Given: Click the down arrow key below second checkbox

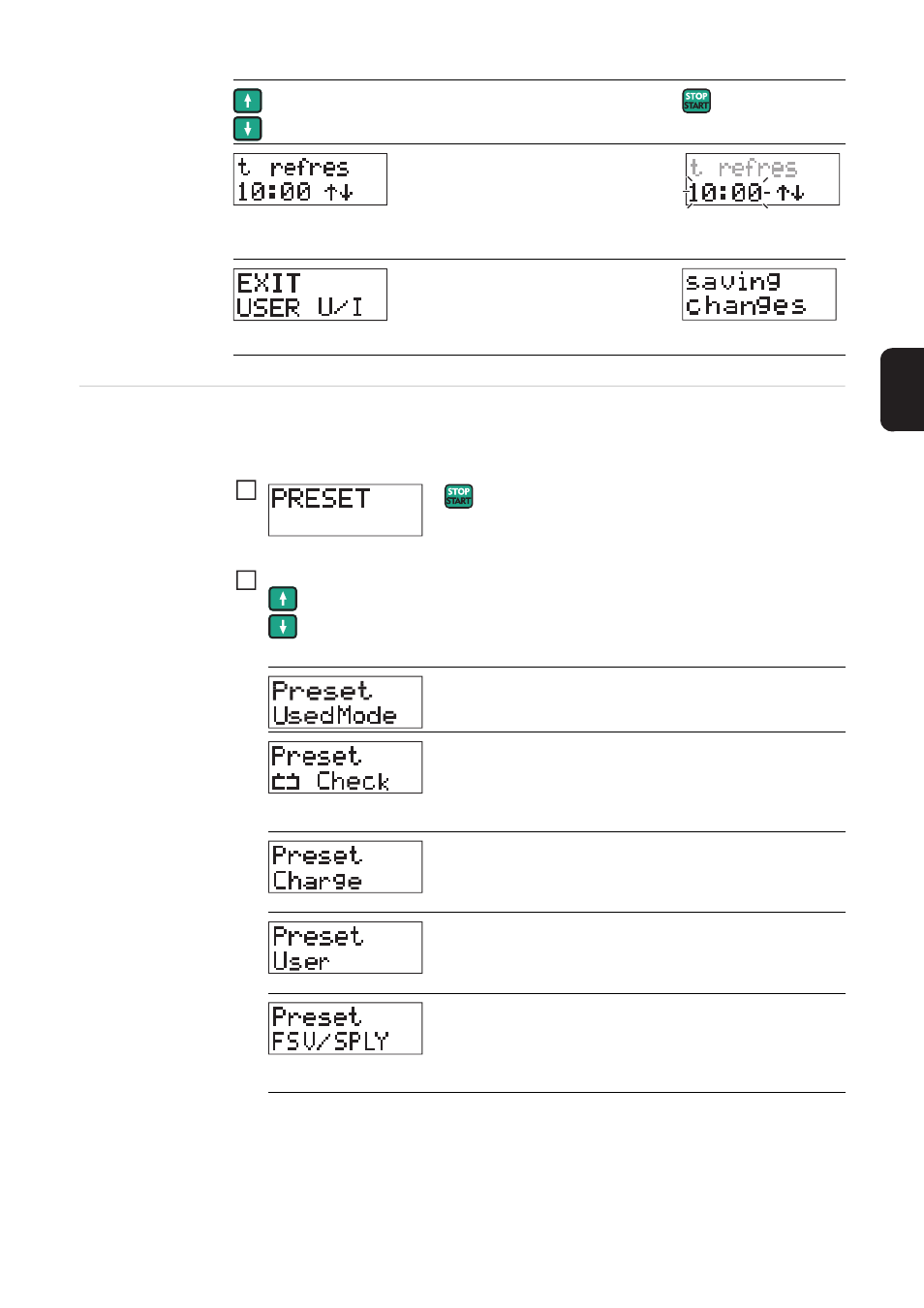Looking at the screenshot, I should pyautogui.click(x=283, y=627).
